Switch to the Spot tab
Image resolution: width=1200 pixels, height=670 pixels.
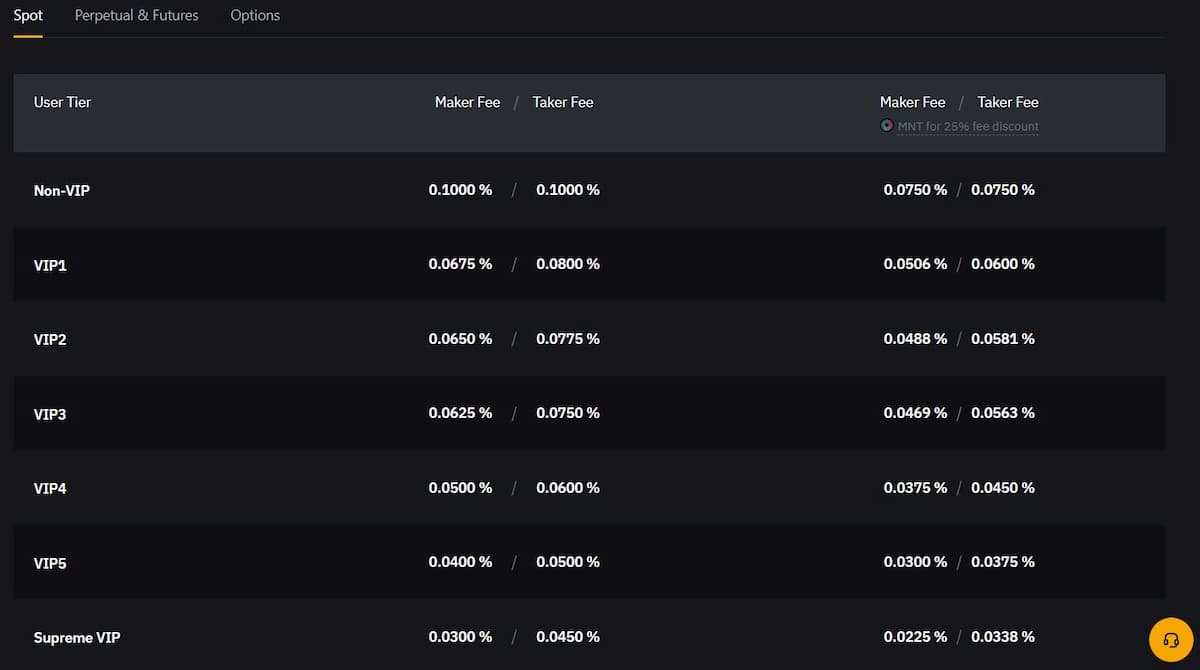[28, 16]
